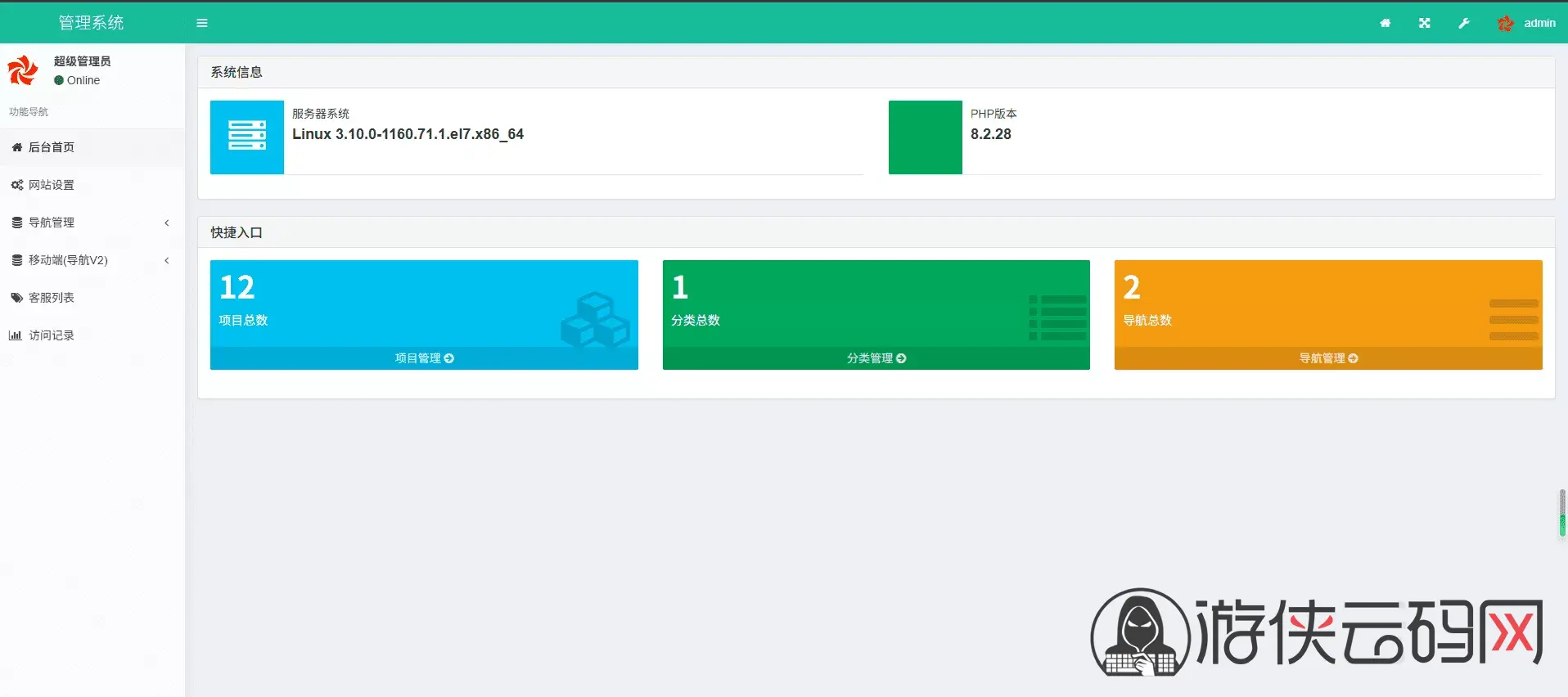Open the wrench tool icon in header

(x=1463, y=23)
